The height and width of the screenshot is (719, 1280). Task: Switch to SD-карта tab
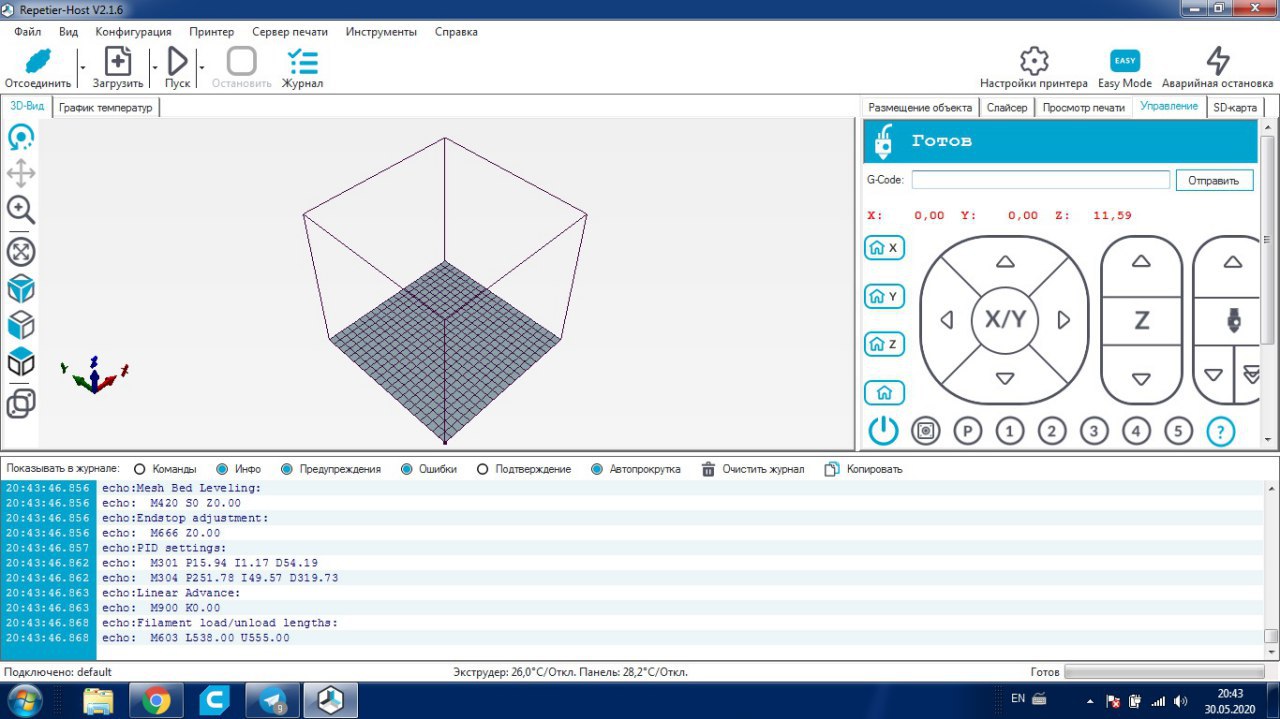point(1235,107)
